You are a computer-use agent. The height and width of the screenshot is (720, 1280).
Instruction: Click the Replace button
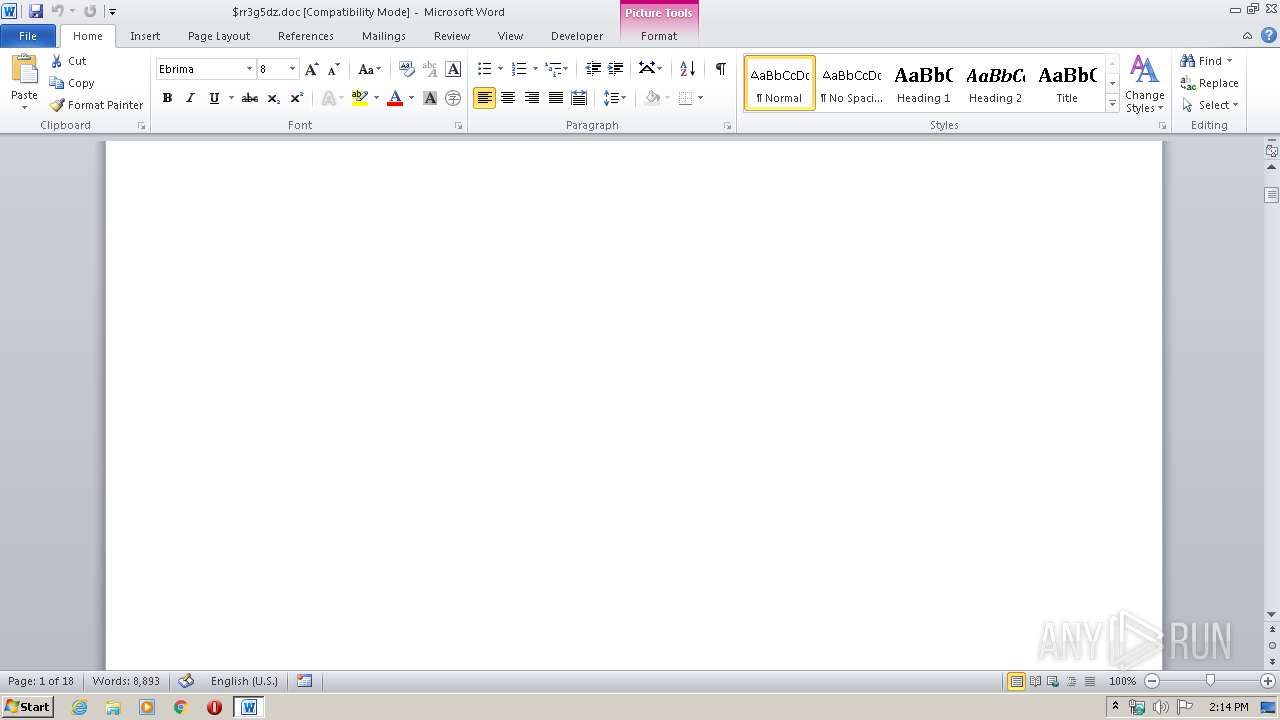point(1210,83)
